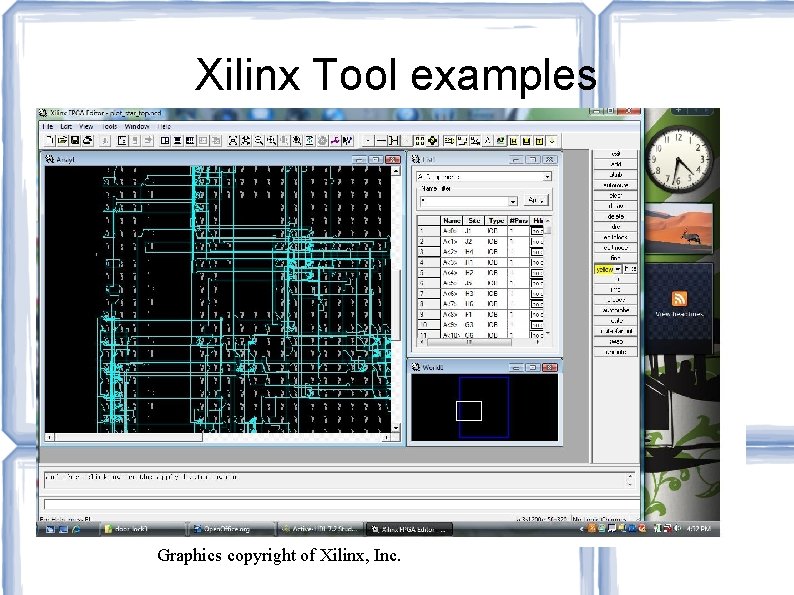Image resolution: width=794 pixels, height=595 pixels.
Task: Click the route fanout button
Action: [615, 331]
